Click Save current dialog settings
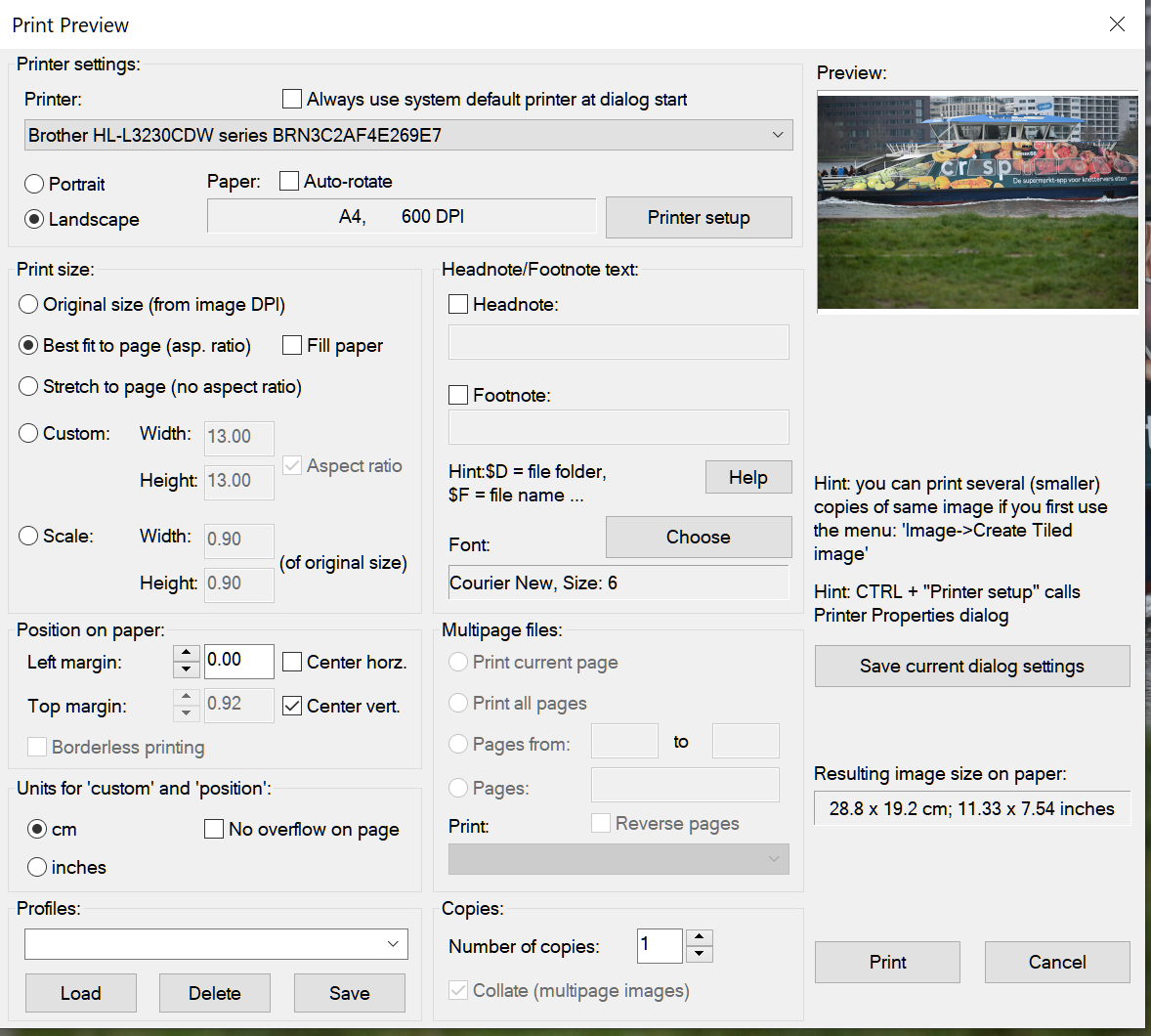 click(971, 666)
